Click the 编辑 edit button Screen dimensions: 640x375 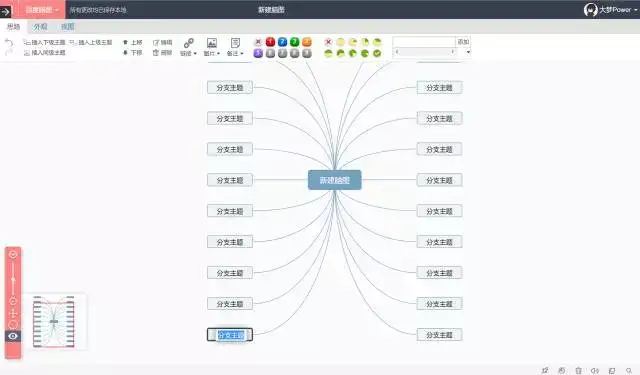[162, 42]
